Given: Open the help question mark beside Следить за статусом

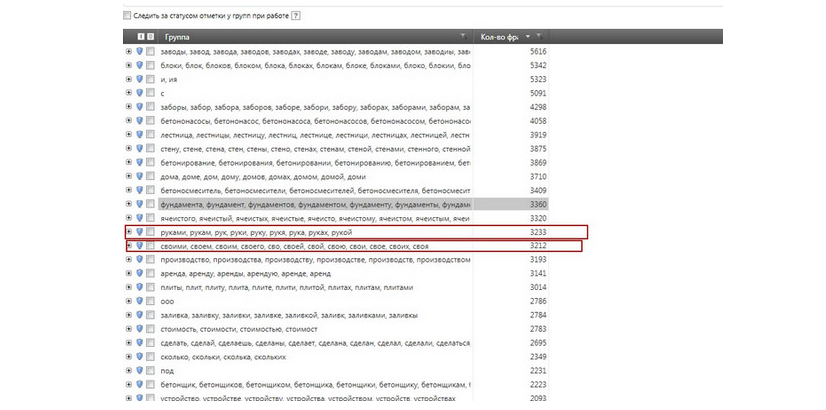Looking at the screenshot, I should (x=296, y=17).
